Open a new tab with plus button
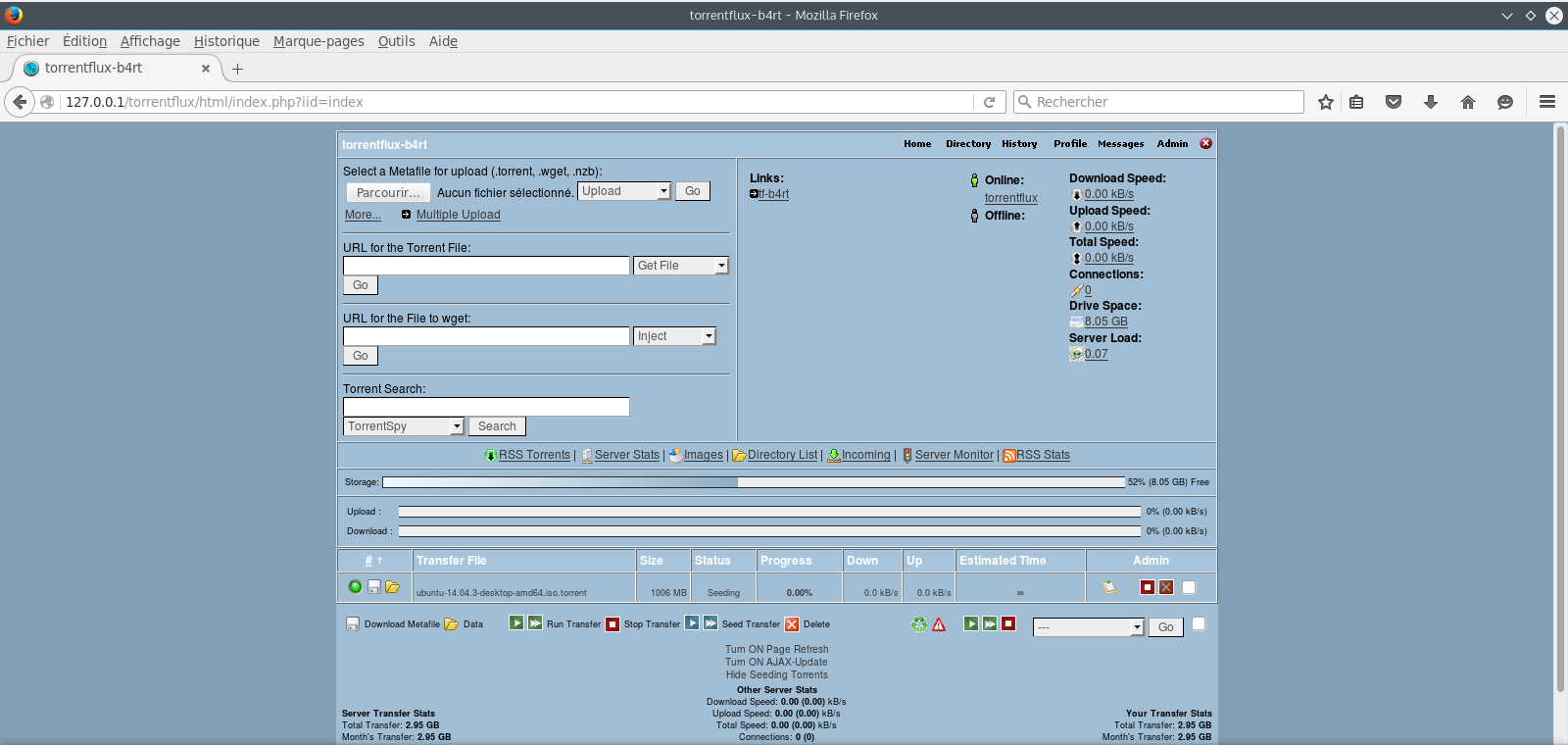Screen dimensions: 1568x745 [237, 69]
